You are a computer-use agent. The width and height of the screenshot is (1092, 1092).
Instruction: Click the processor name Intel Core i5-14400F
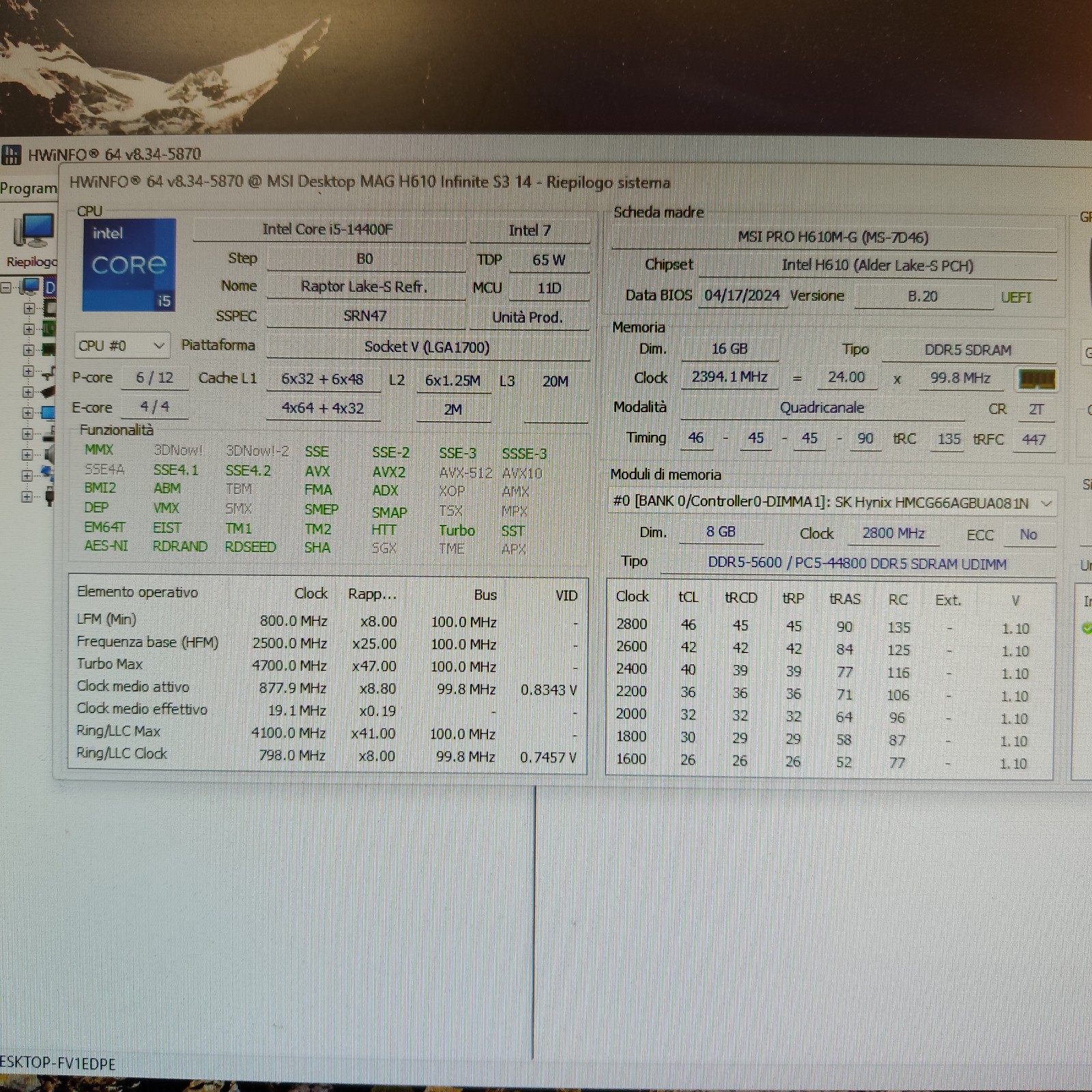tap(328, 229)
